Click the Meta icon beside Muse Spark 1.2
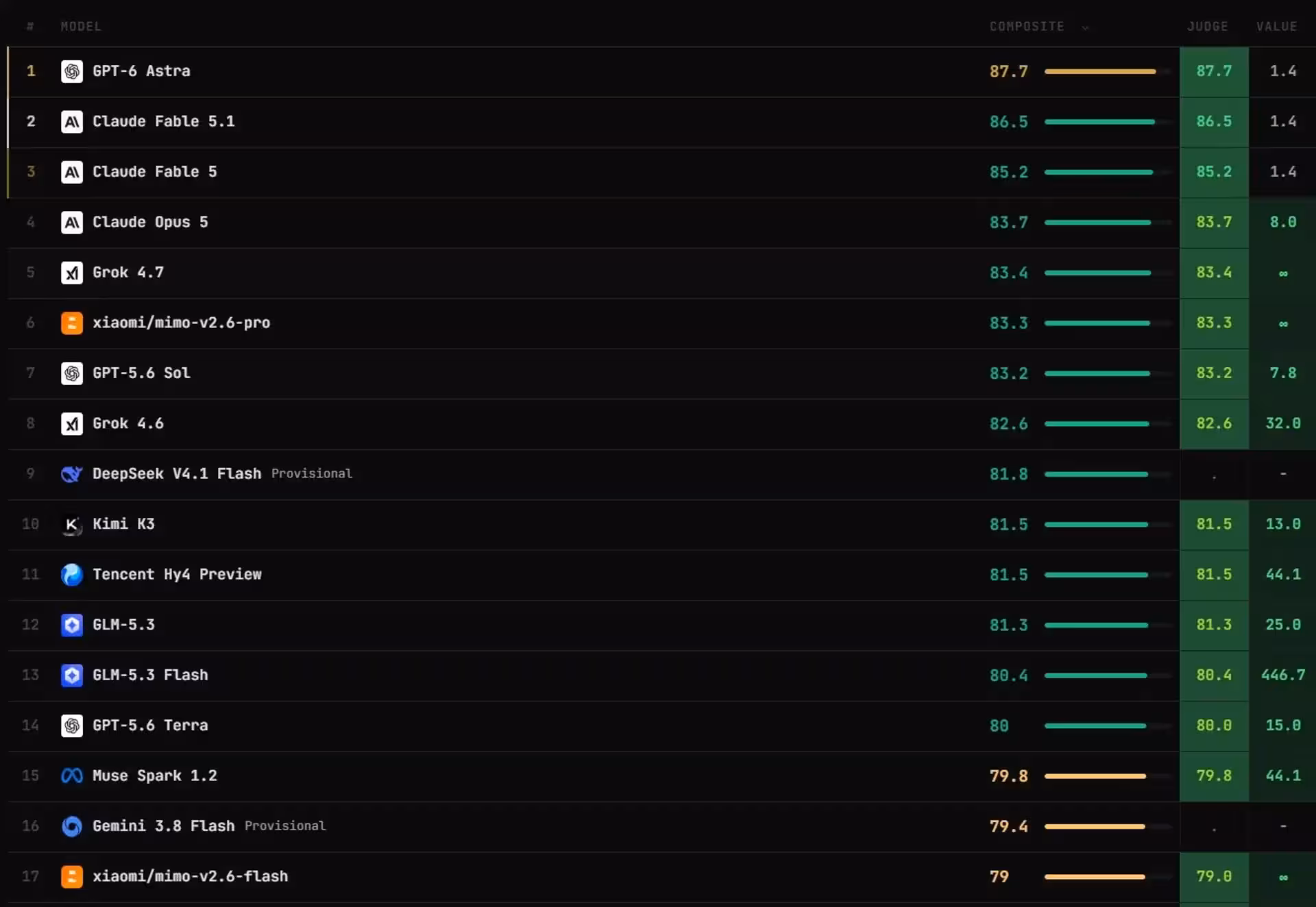Image resolution: width=1316 pixels, height=907 pixels. [72, 775]
